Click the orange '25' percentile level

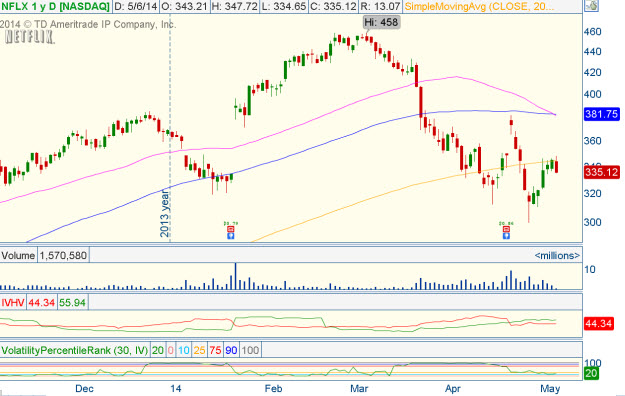click(199, 350)
